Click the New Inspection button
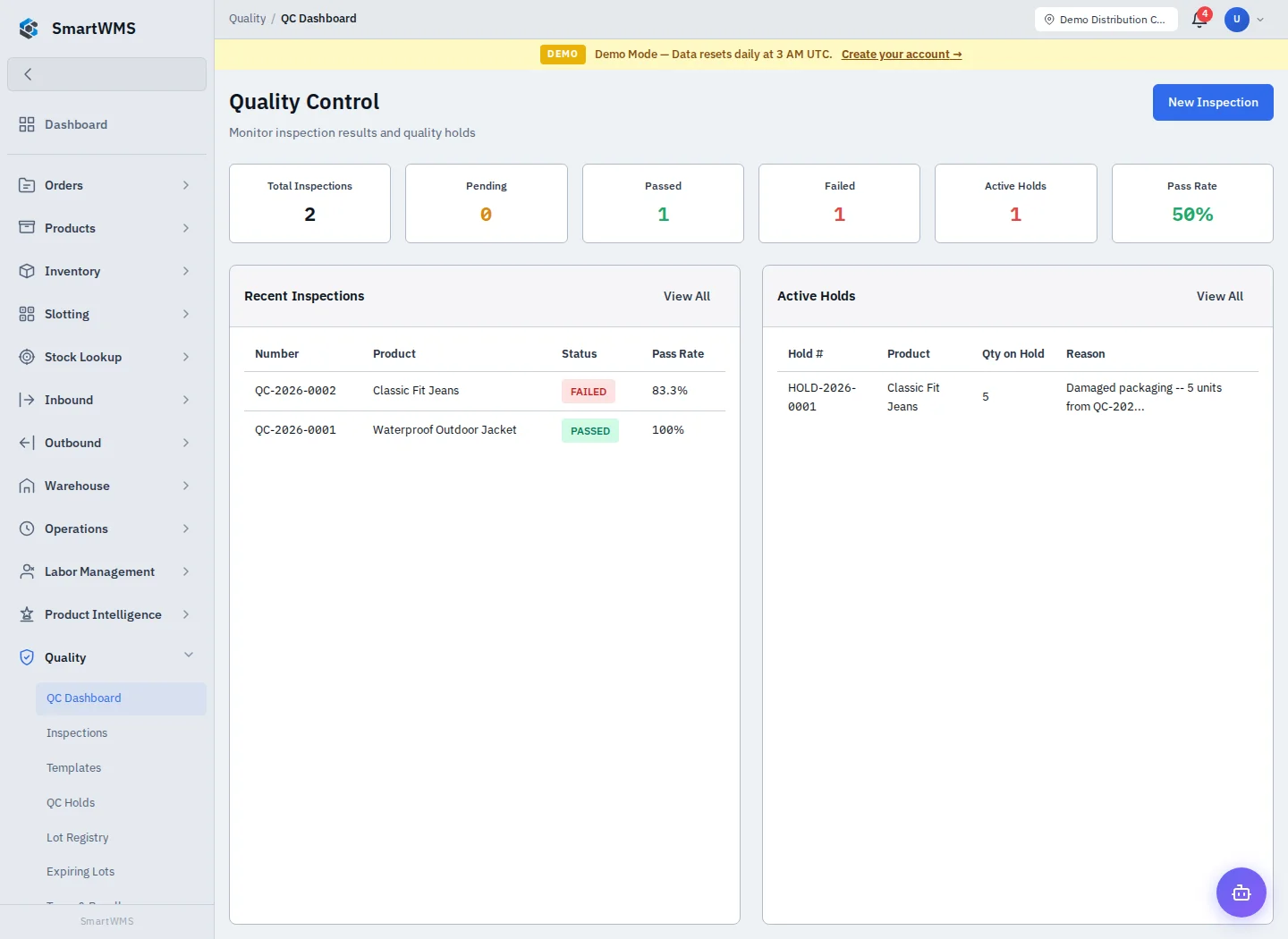Viewport: 1288px width, 939px height. pyautogui.click(x=1213, y=103)
